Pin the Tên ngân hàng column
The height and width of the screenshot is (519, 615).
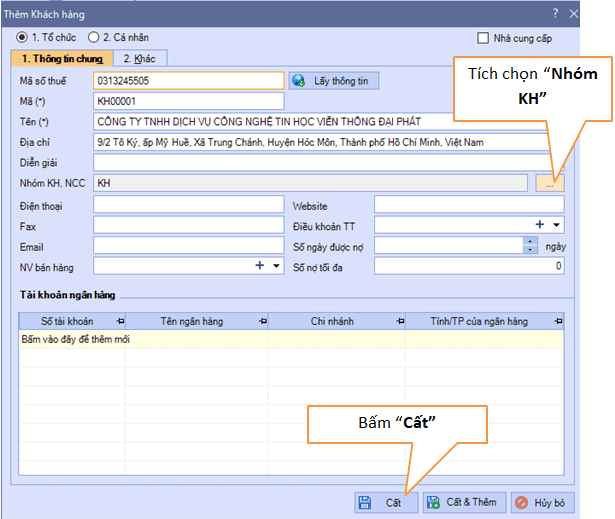click(x=263, y=321)
